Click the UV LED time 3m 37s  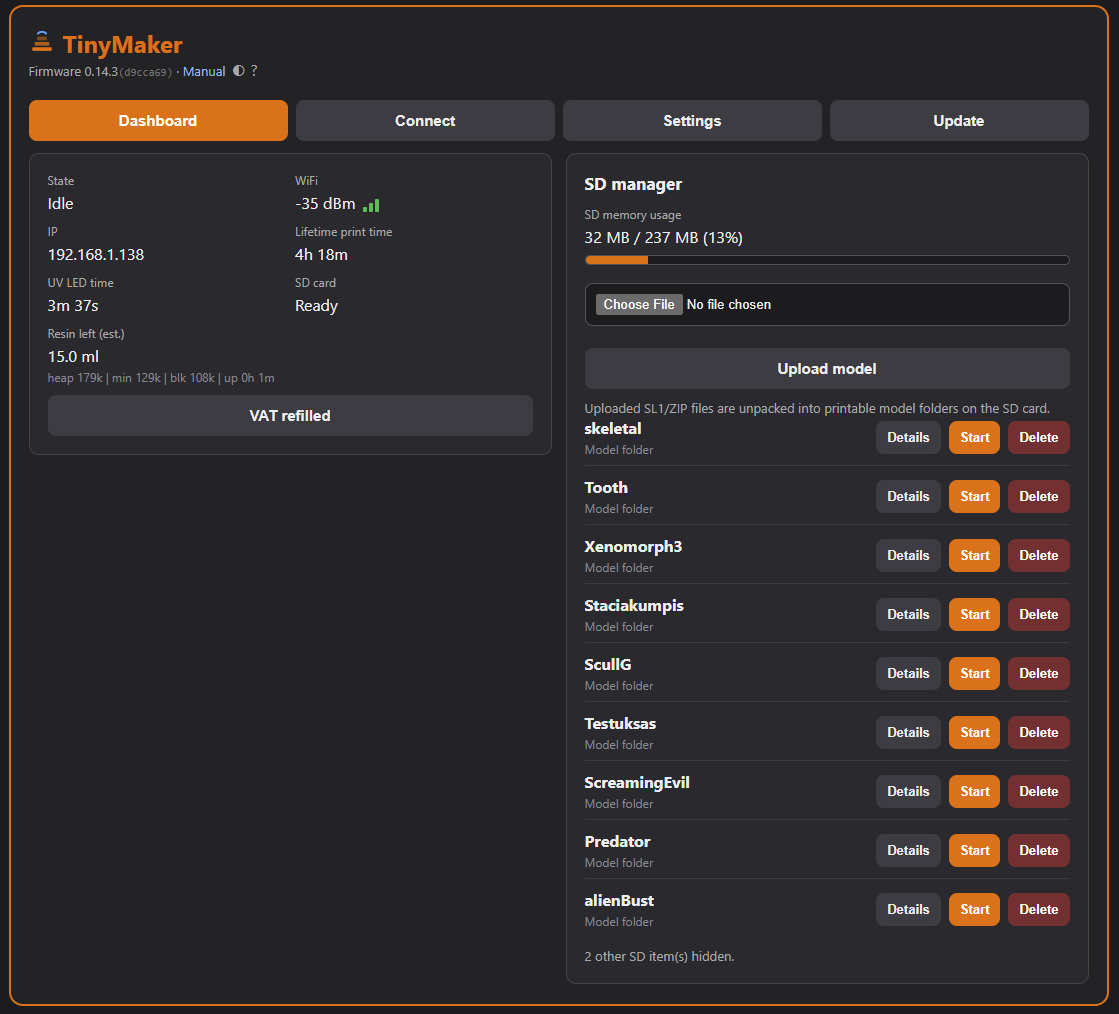(x=73, y=306)
